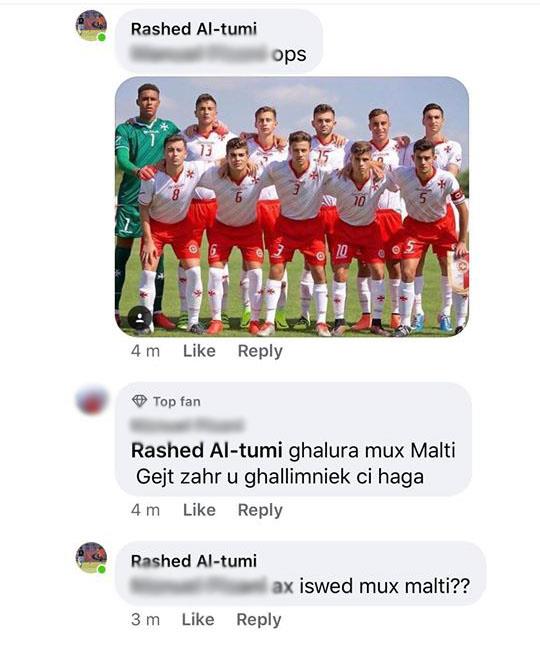Like the 'iswed mux malti??' comment
Screen dimensions: 540x645
(198, 619)
